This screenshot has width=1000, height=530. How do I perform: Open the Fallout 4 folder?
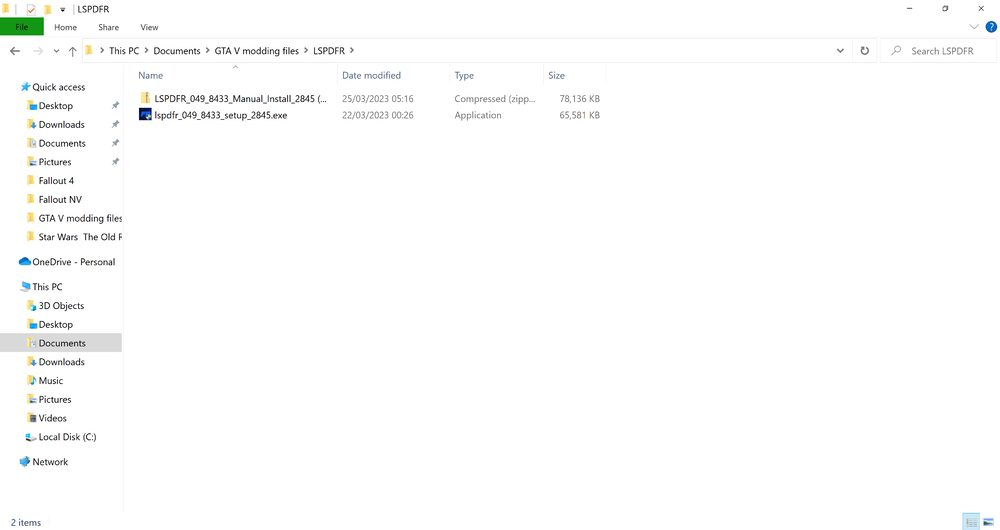point(56,180)
